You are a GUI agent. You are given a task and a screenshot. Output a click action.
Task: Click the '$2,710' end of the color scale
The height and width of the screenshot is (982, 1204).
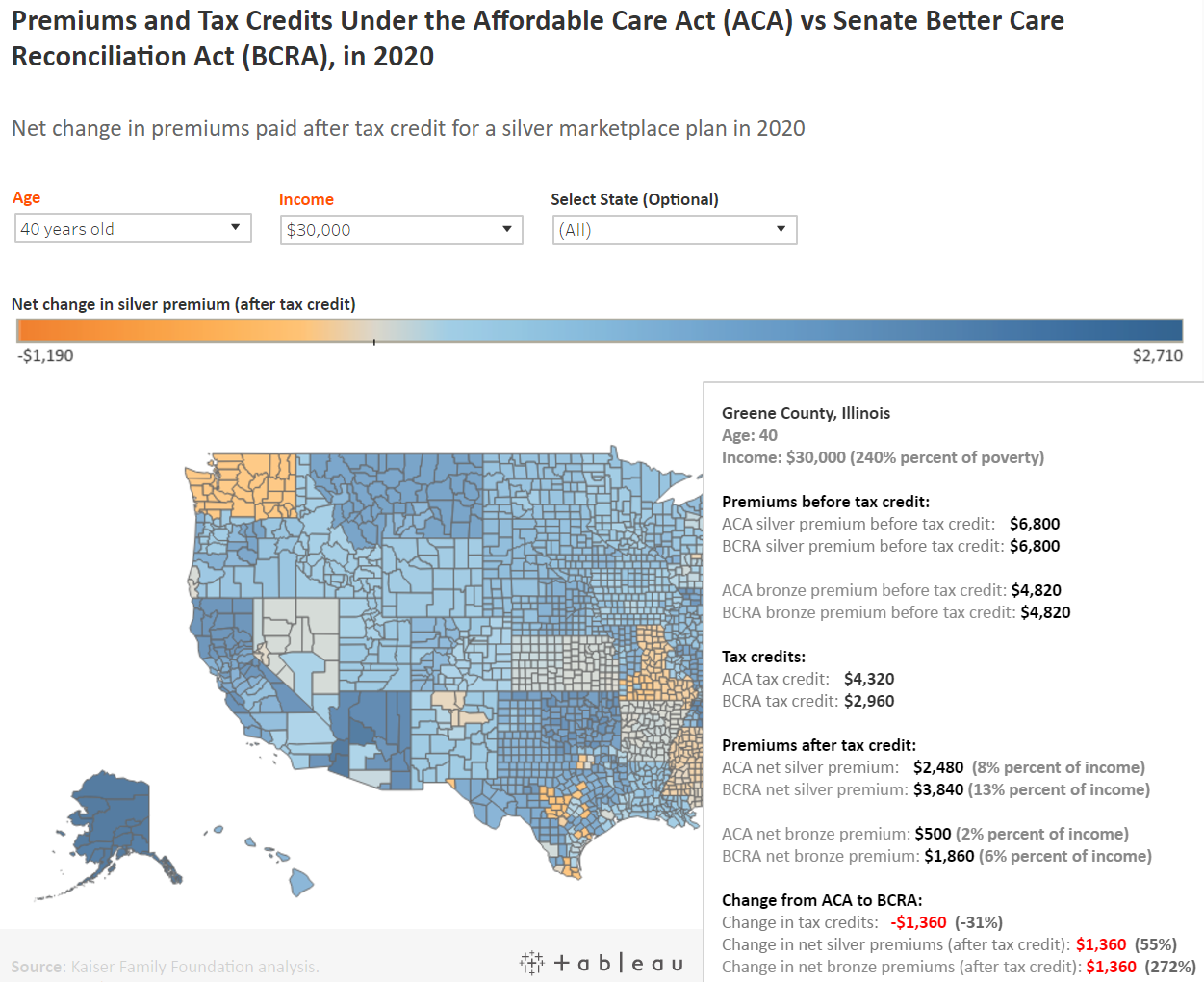tap(1158, 355)
